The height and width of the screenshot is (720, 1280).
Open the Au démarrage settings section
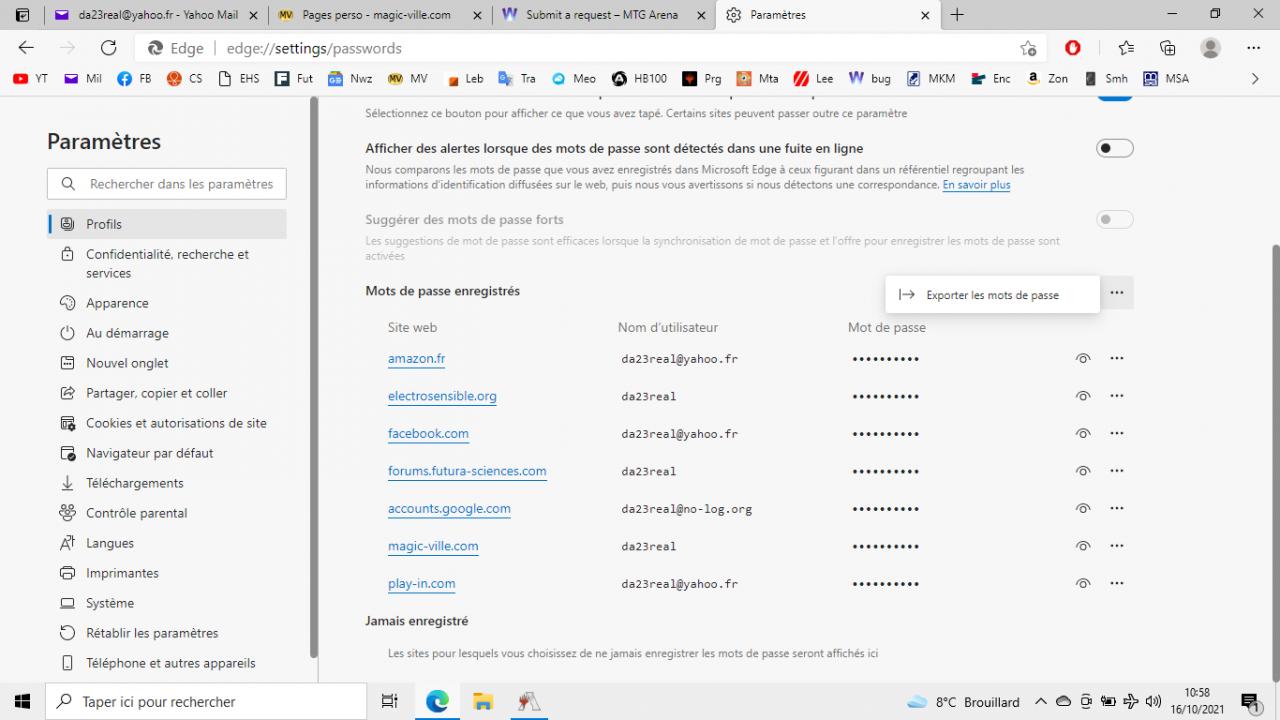[167, 333]
